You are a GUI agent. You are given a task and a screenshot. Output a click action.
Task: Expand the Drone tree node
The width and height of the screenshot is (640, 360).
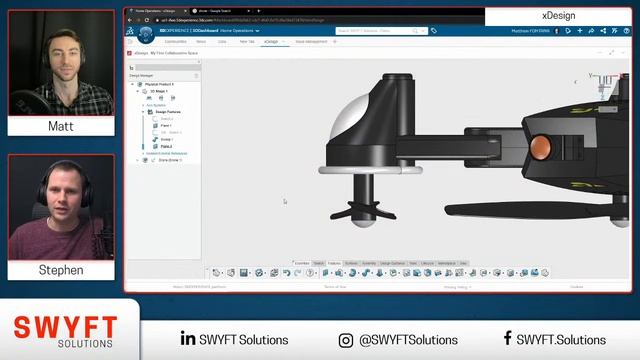138,160
